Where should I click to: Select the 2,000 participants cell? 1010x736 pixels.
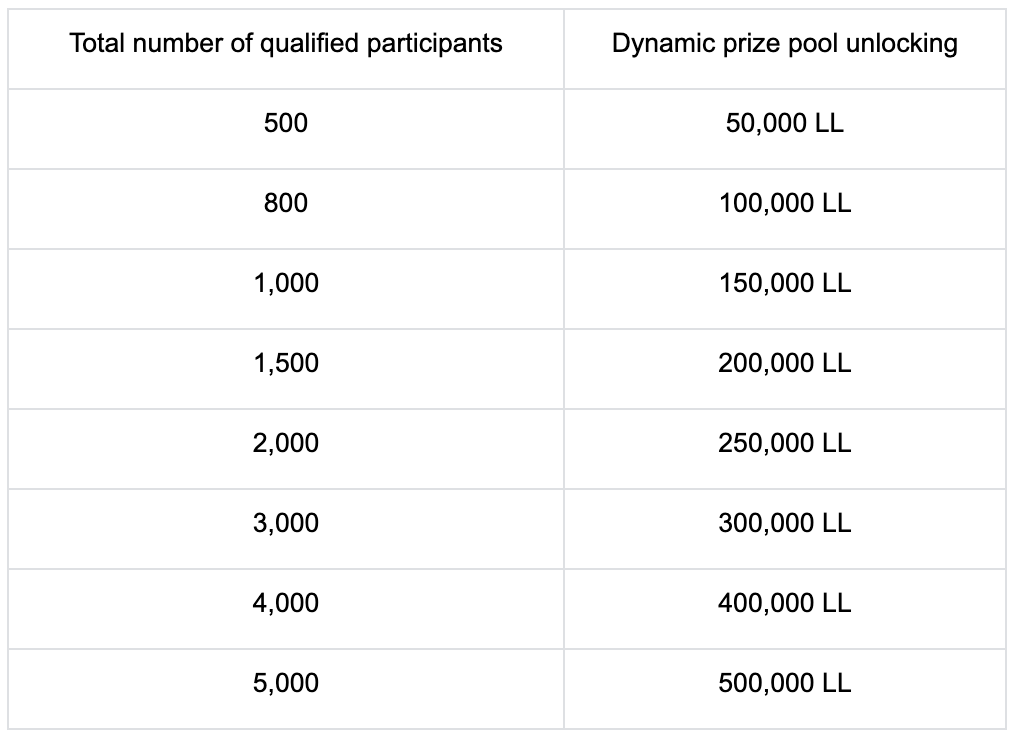pos(286,444)
